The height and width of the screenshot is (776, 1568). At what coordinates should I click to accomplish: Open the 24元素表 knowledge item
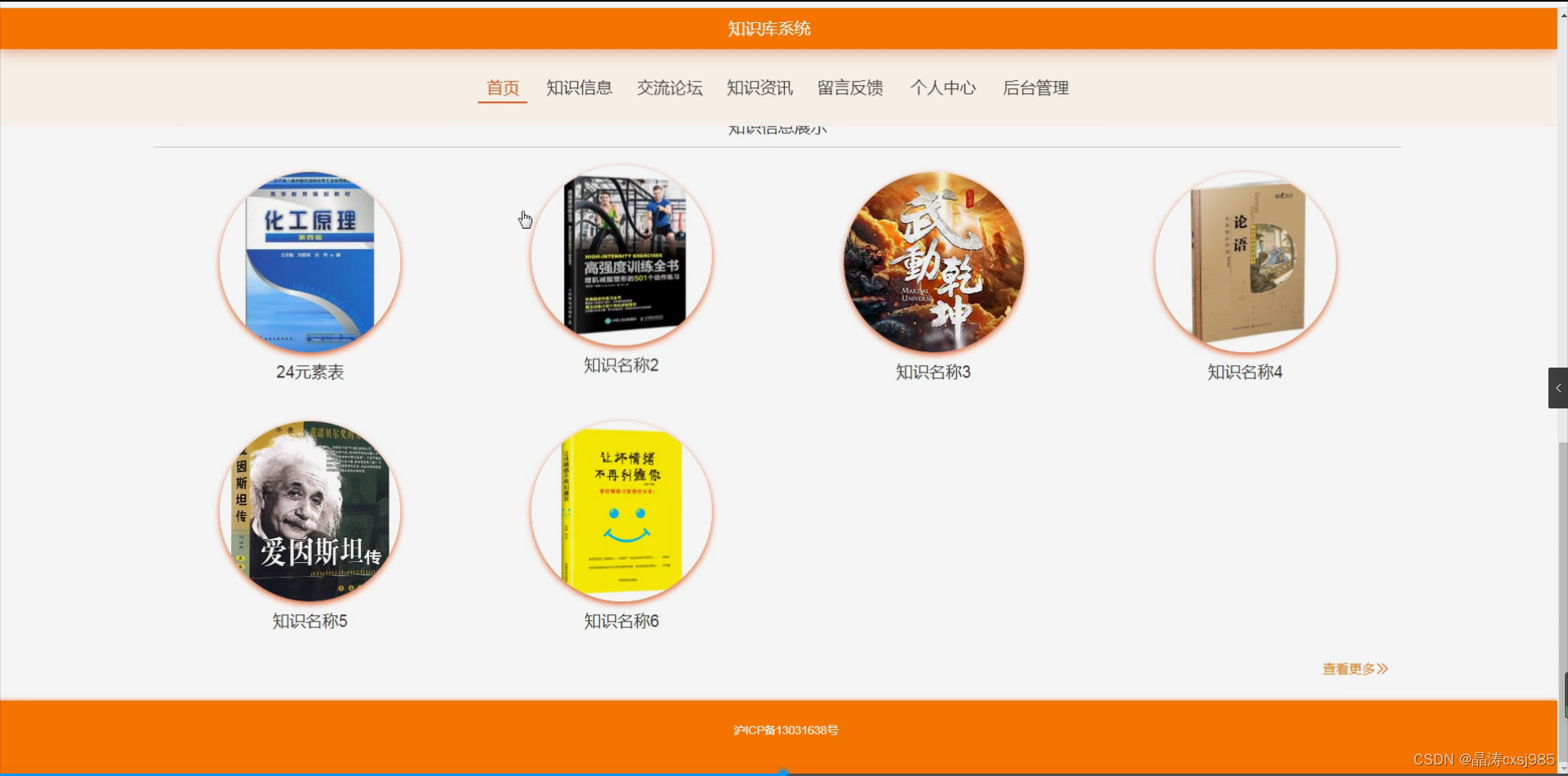(310, 261)
